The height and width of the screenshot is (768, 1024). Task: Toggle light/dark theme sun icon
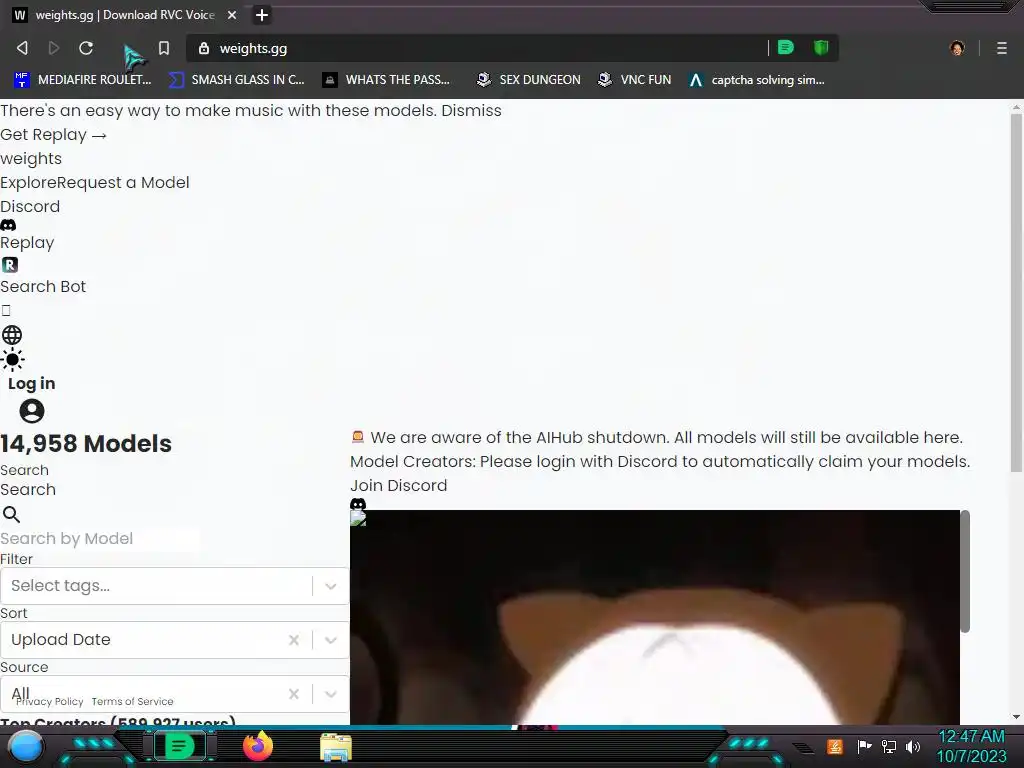(x=12, y=360)
